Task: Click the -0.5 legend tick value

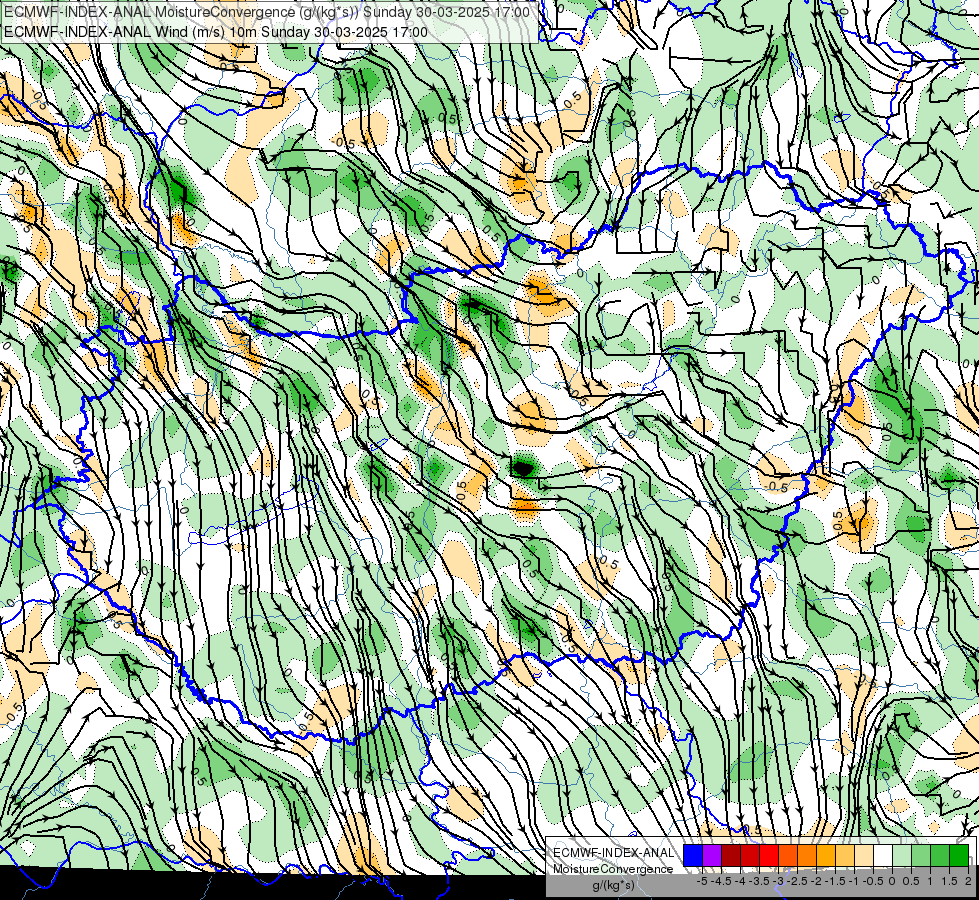Action: pos(873,881)
